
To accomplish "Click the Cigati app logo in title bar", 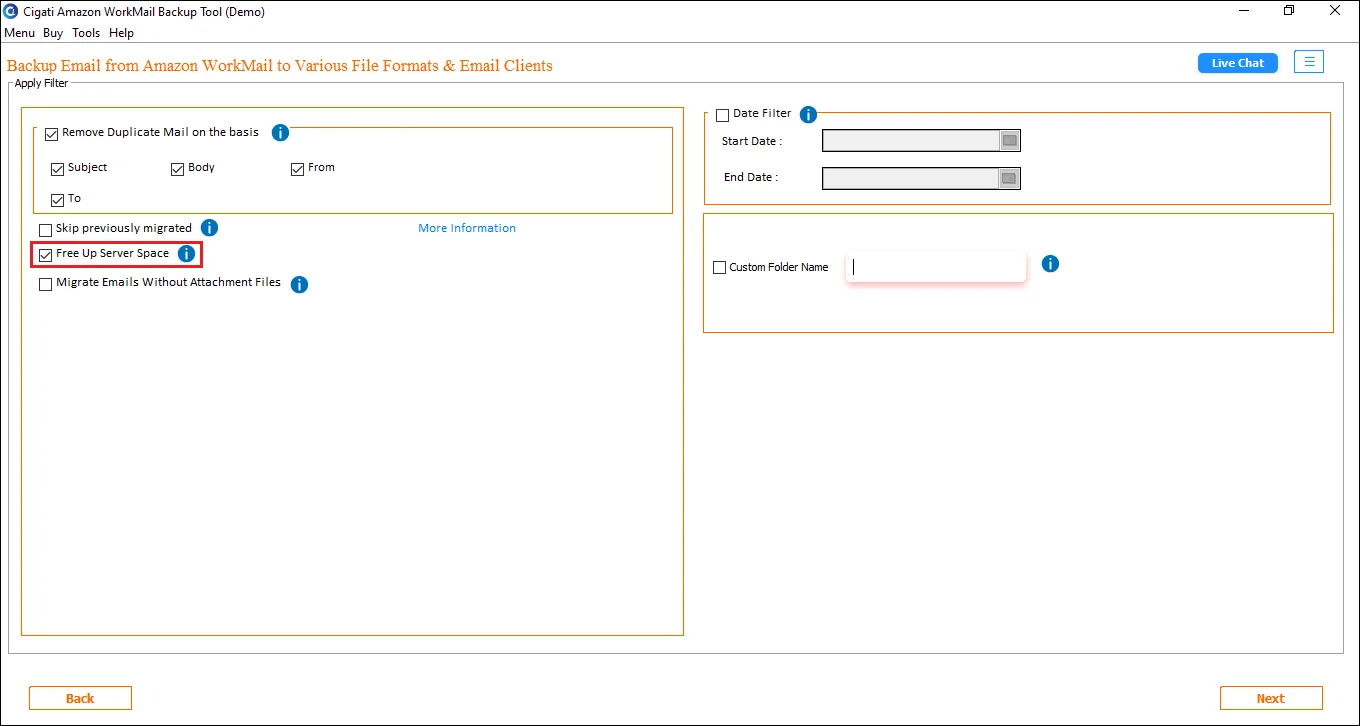I will [x=11, y=12].
